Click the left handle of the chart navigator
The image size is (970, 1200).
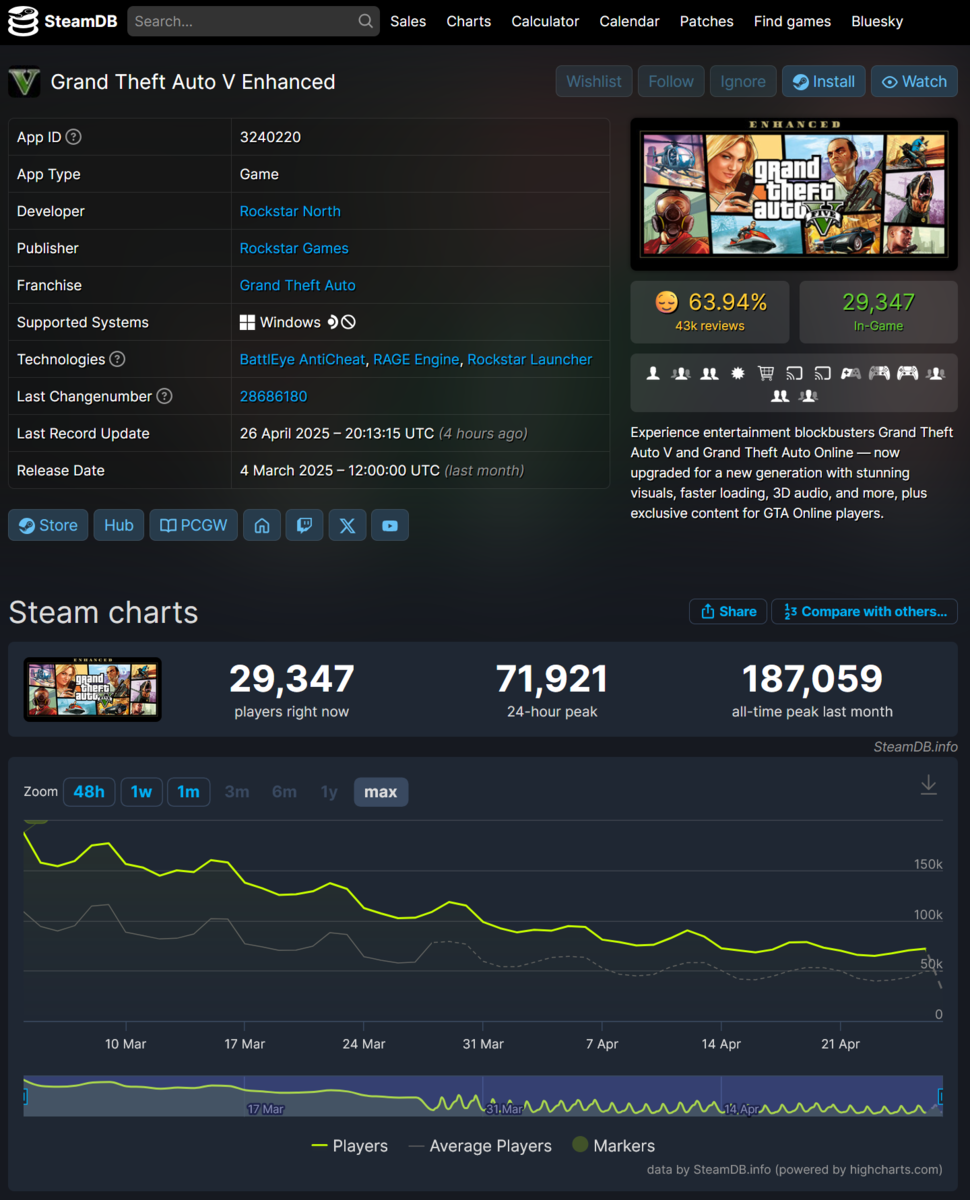[25, 1096]
